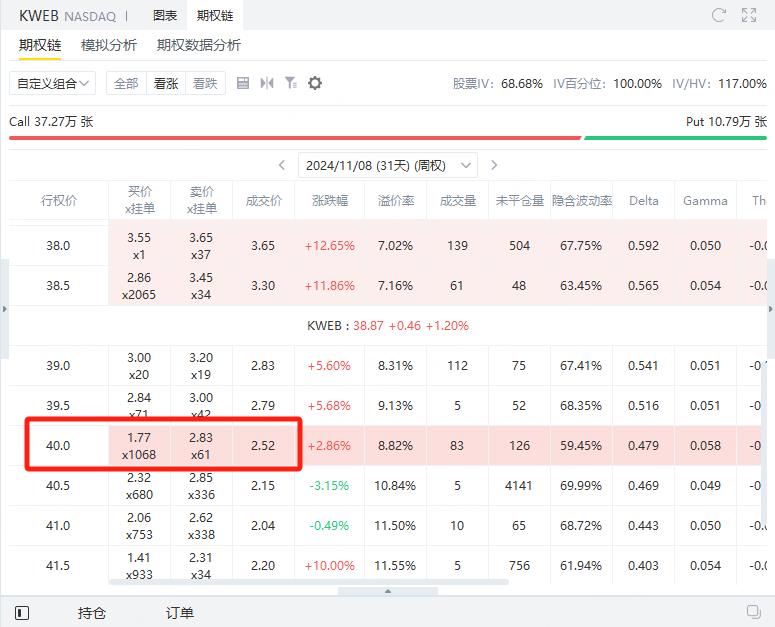The image size is (775, 627).
Task: Click IV/HV 117.00% value
Action: [742, 84]
